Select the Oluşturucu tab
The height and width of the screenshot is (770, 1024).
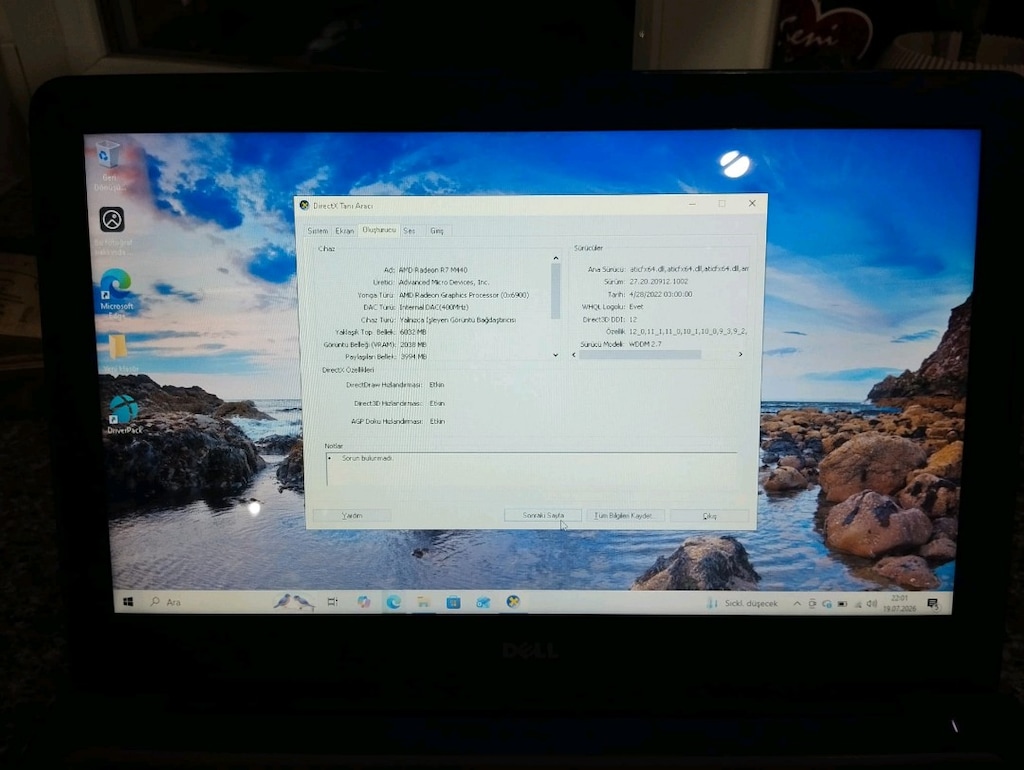(x=379, y=230)
